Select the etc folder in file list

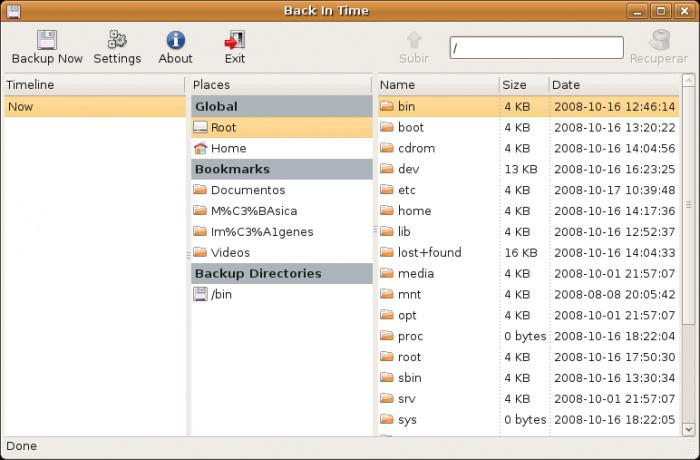tap(406, 190)
